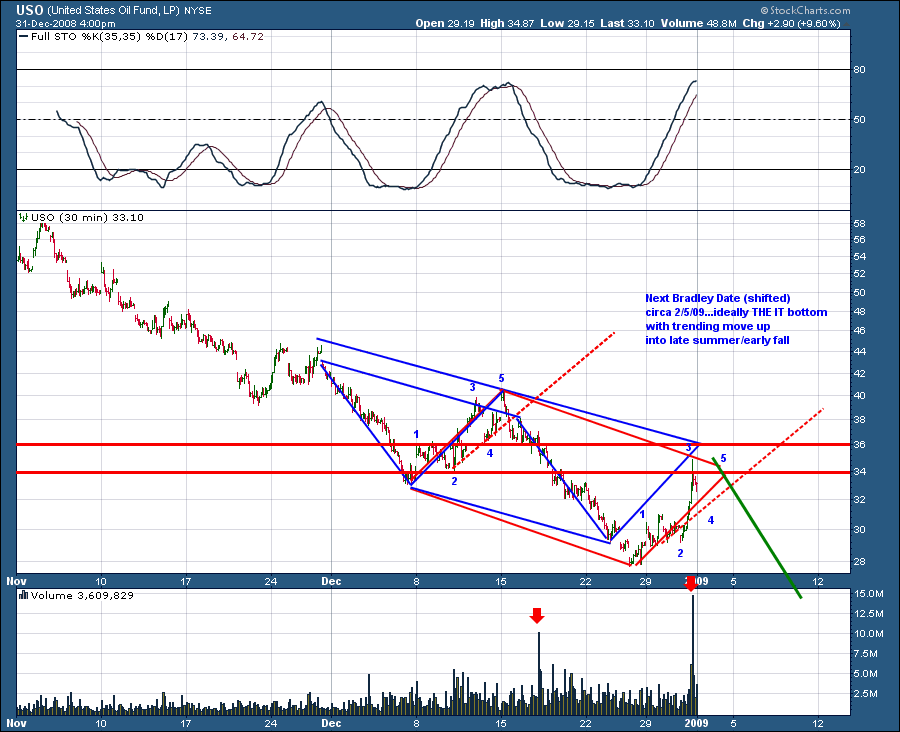Screen dimensions: 900x732
Task: Click the 7.5M label on volume axis
Action: [867, 654]
